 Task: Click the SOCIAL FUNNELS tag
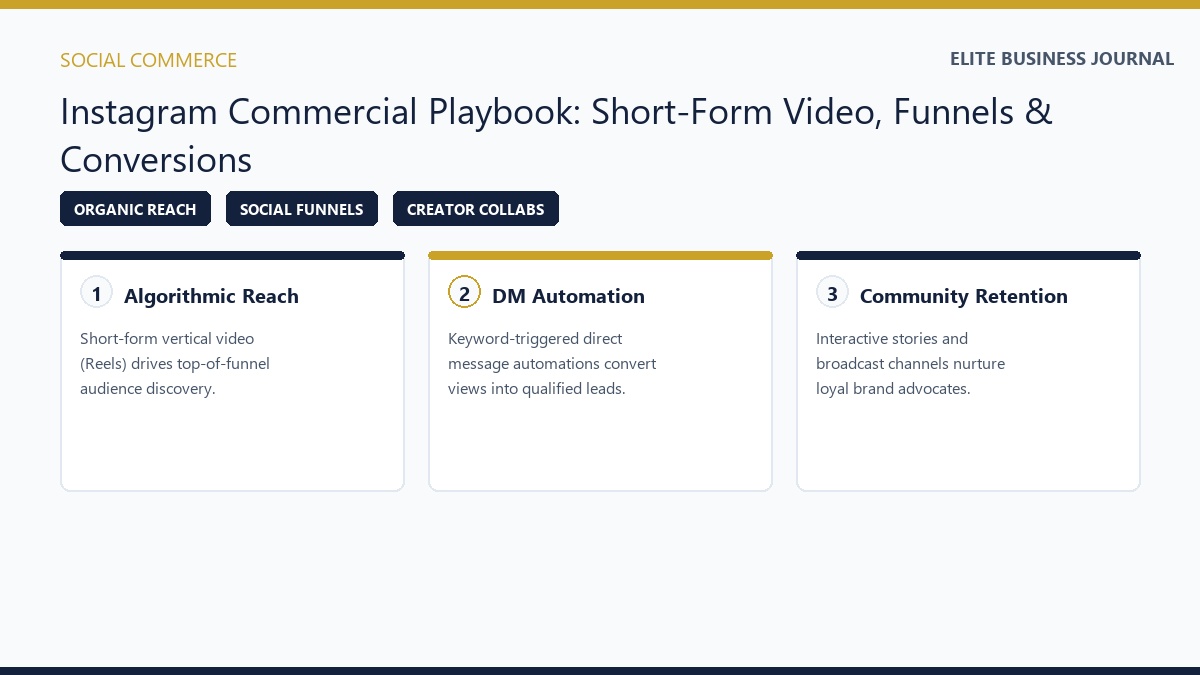coord(301,209)
